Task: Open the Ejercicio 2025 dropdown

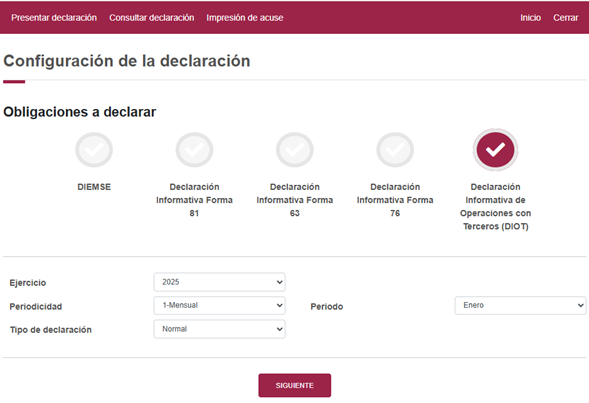Action: pos(219,282)
